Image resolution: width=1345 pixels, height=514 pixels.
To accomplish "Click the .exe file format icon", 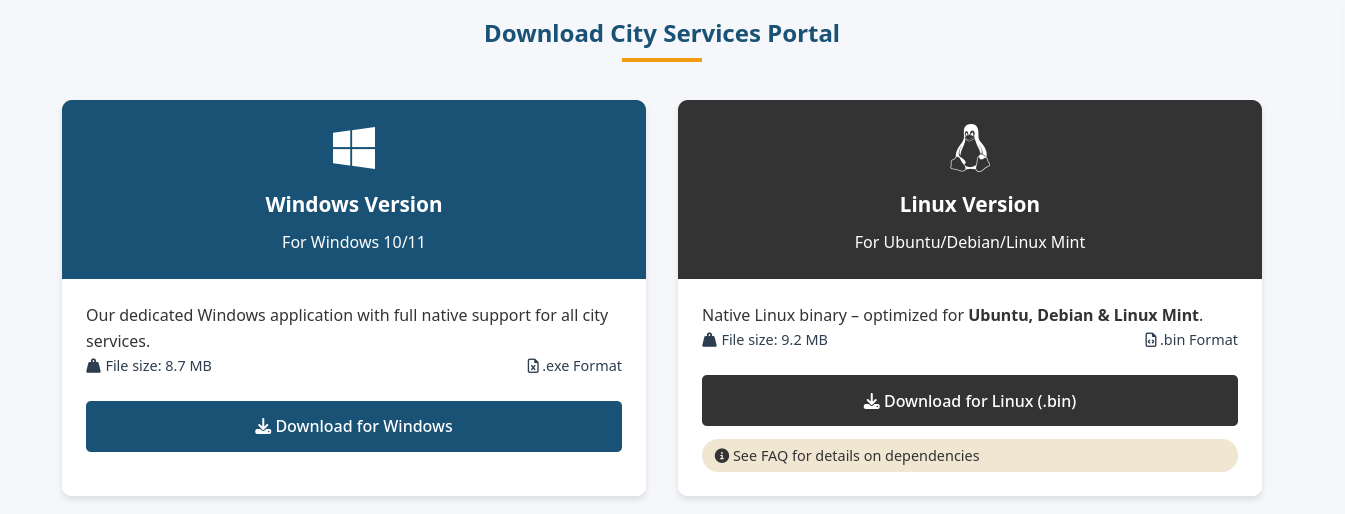I will [x=533, y=366].
